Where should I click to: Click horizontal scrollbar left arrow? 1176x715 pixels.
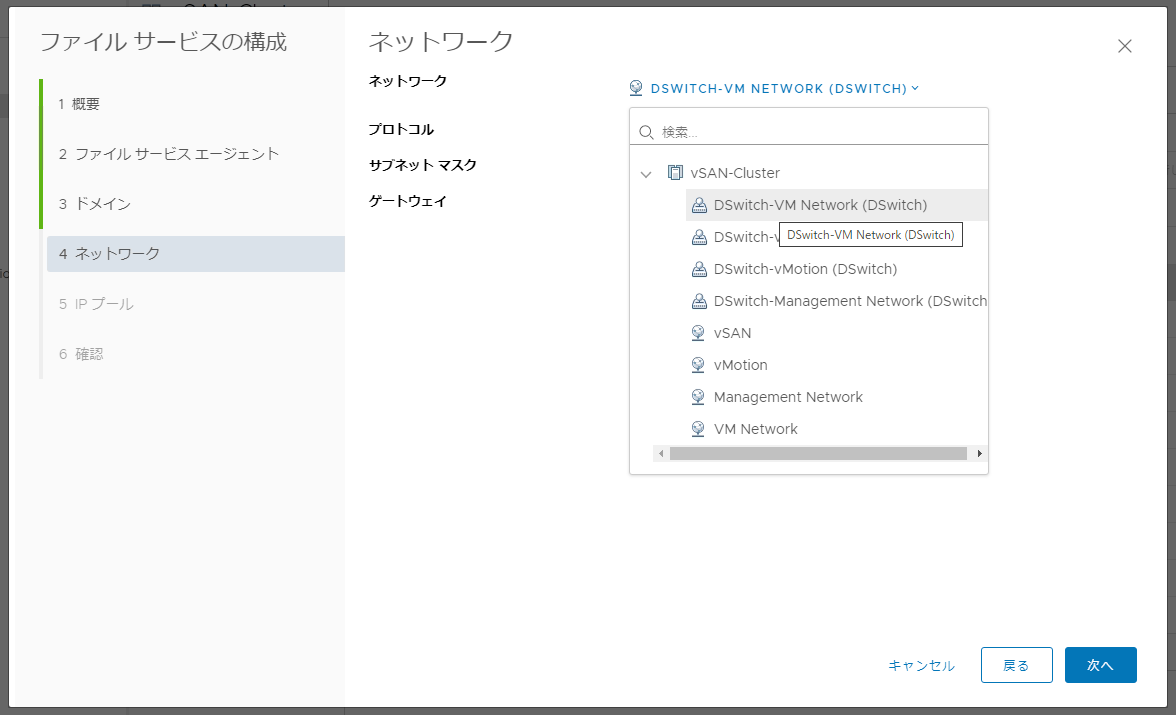point(661,453)
